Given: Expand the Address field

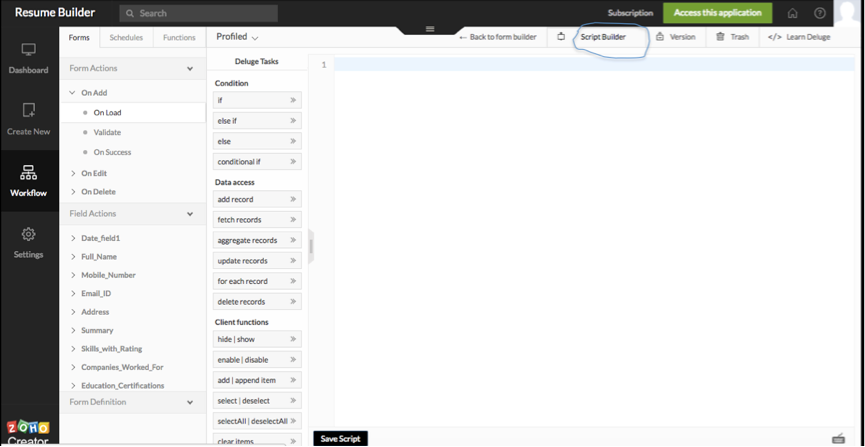Looking at the screenshot, I should tap(73, 312).
